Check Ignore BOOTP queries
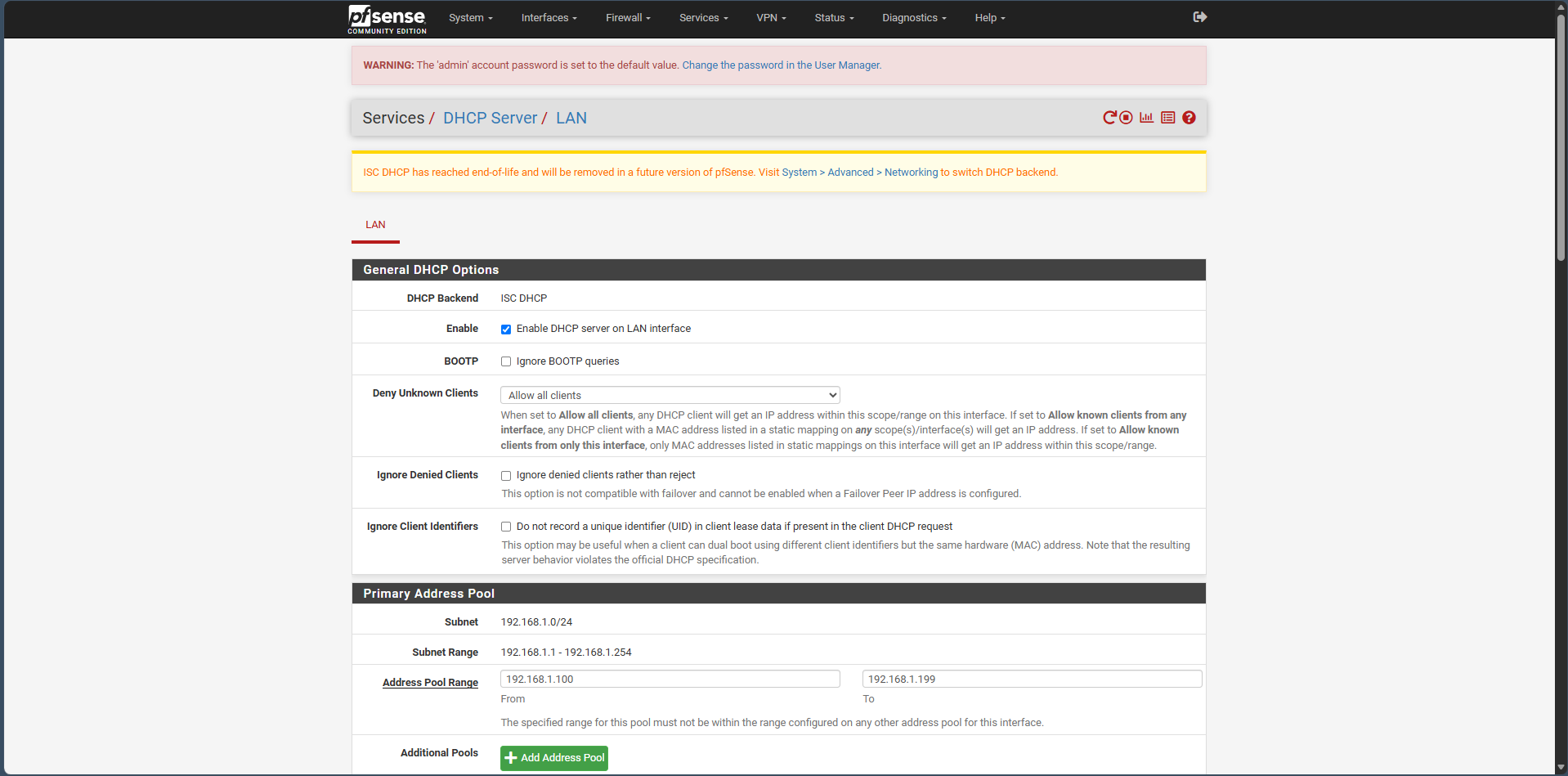The width and height of the screenshot is (1568, 776). (x=506, y=361)
